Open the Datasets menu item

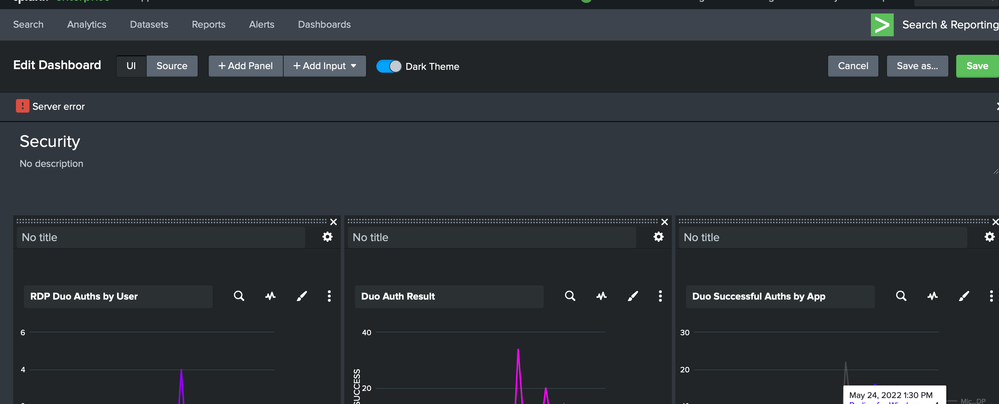point(149,24)
